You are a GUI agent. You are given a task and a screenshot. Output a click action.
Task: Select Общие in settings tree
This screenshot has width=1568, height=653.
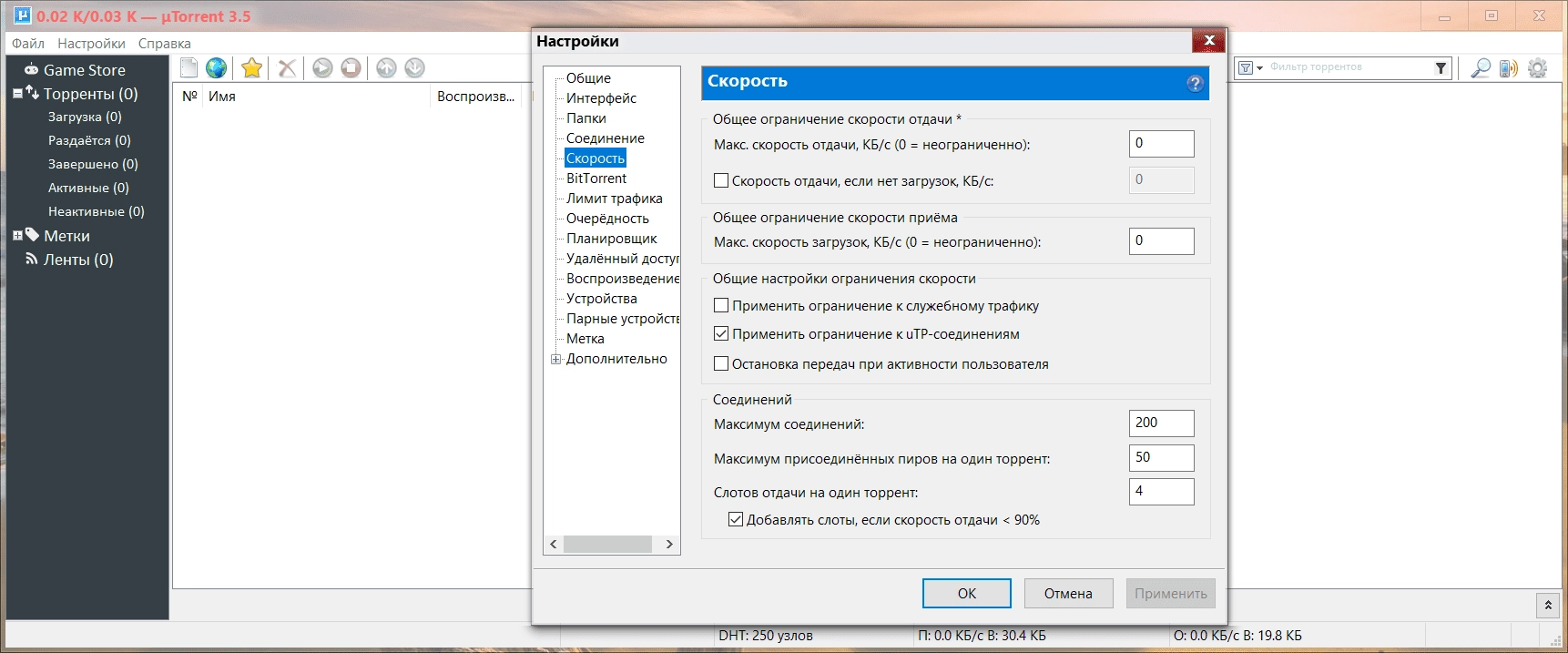tap(588, 77)
